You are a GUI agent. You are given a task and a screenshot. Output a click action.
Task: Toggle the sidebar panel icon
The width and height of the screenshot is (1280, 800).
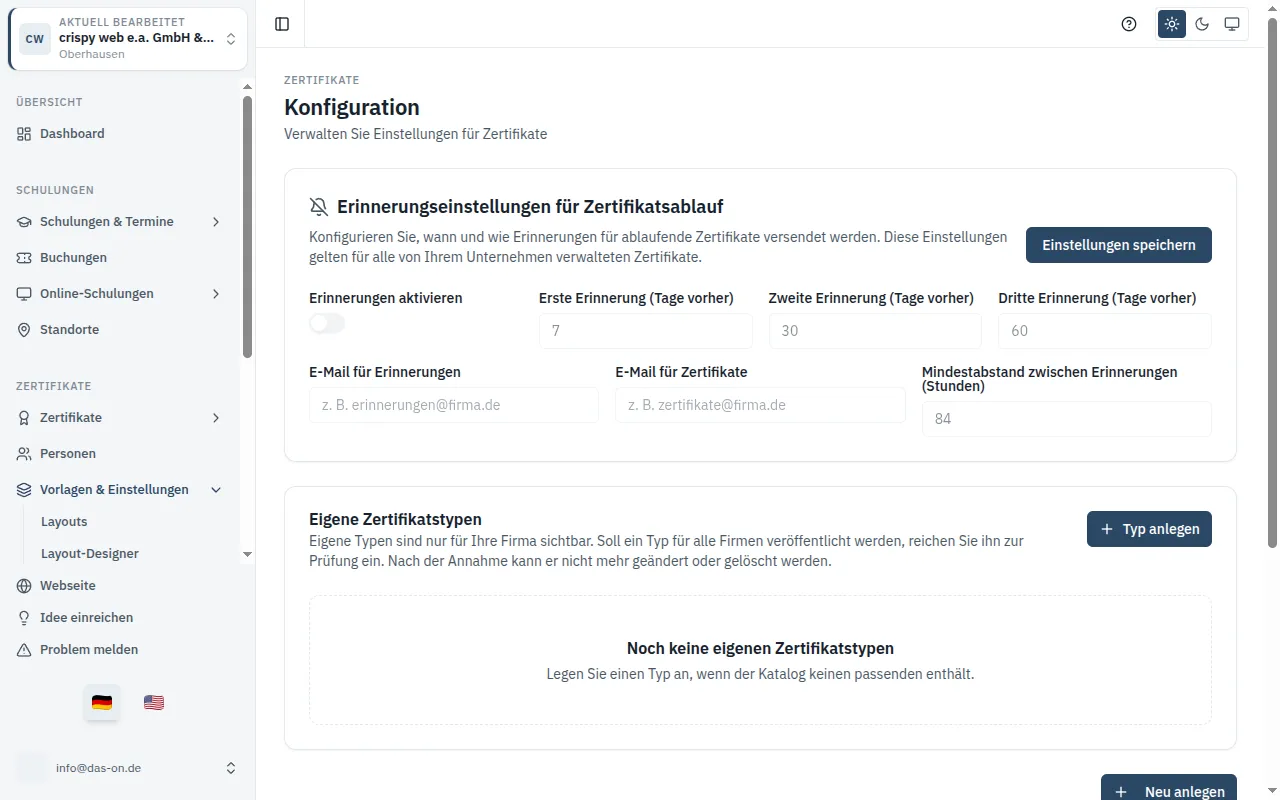click(282, 24)
